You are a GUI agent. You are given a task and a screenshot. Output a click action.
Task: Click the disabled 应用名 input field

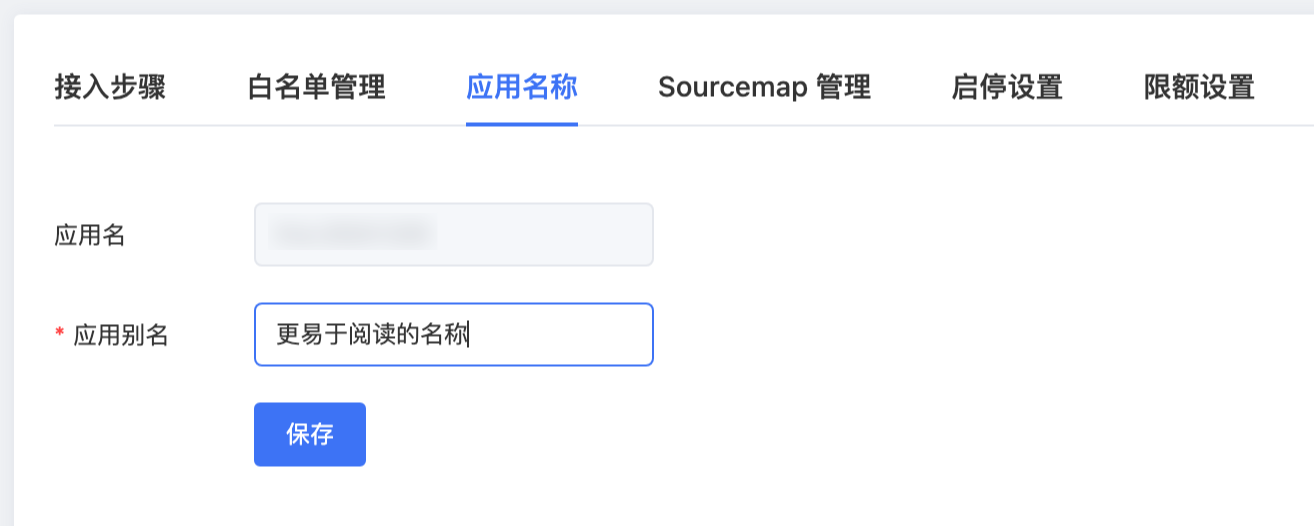coord(454,234)
